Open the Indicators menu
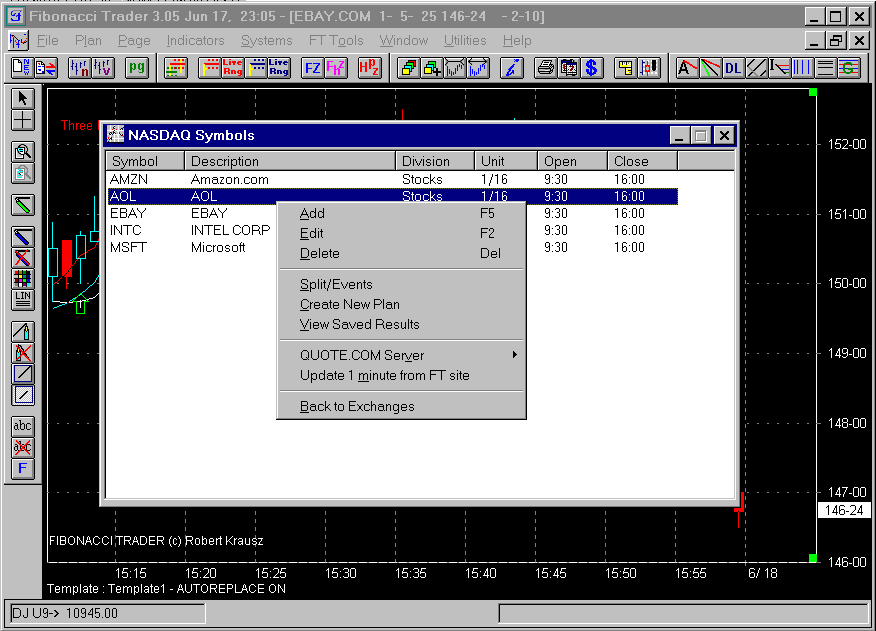 coord(195,41)
